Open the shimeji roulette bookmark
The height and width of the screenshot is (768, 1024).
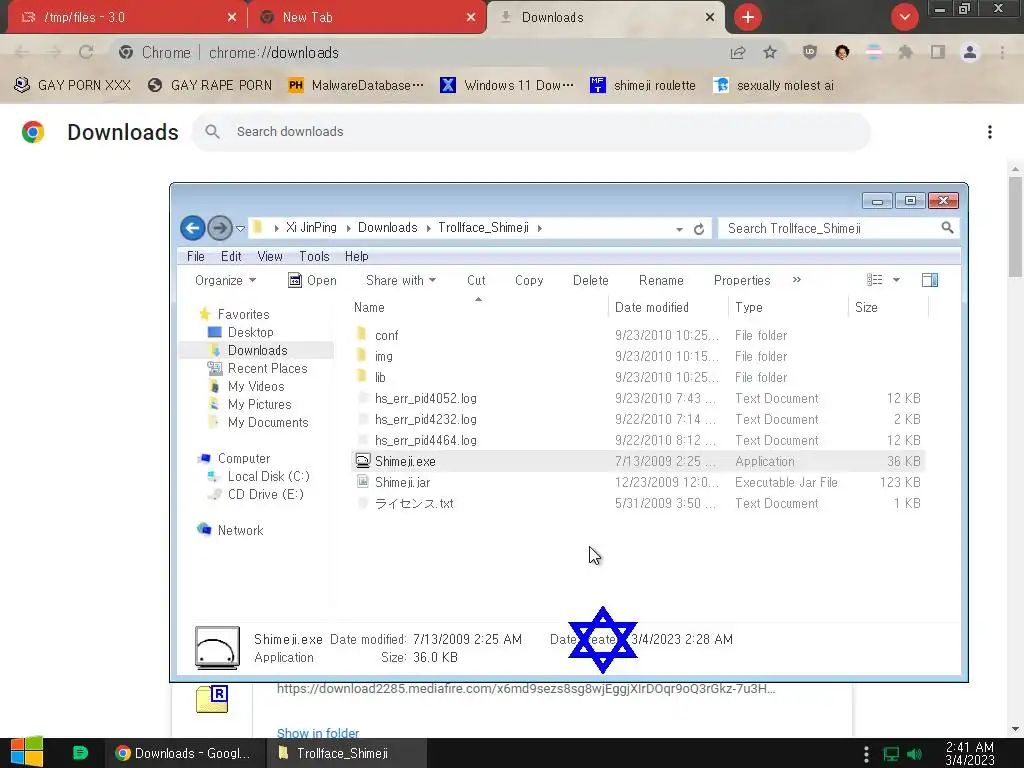click(643, 86)
